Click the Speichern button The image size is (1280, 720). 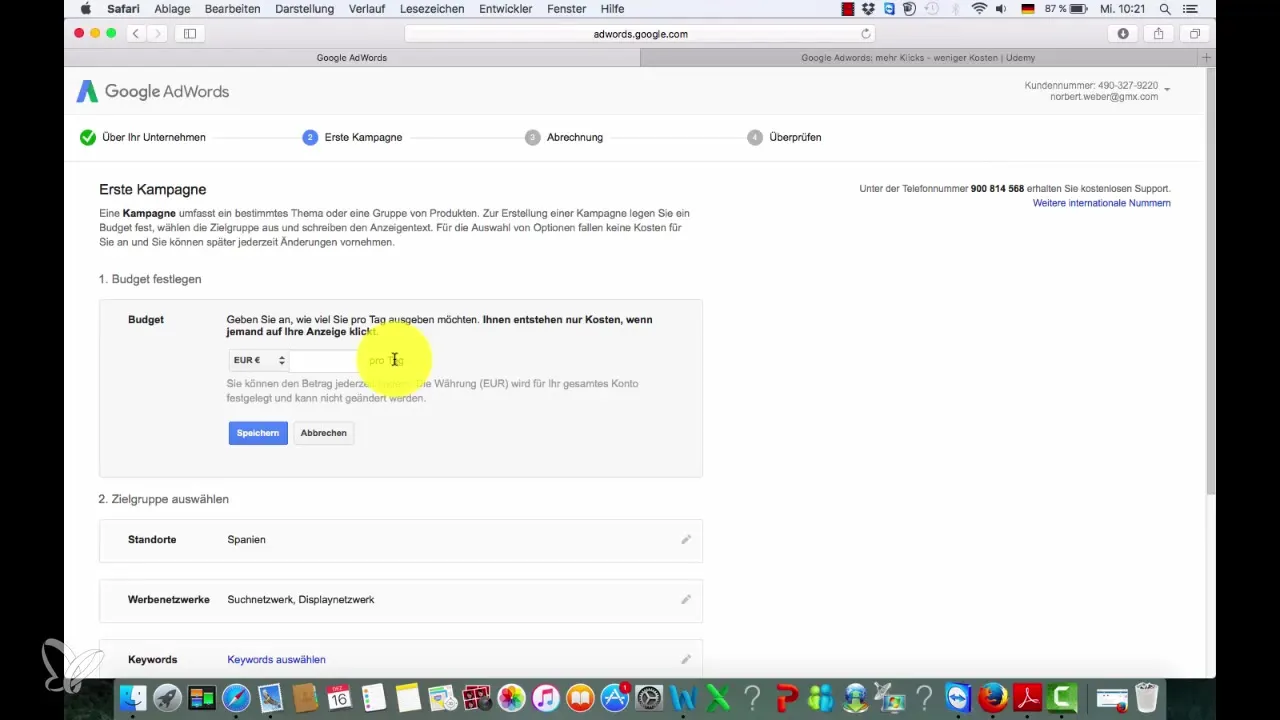point(258,433)
